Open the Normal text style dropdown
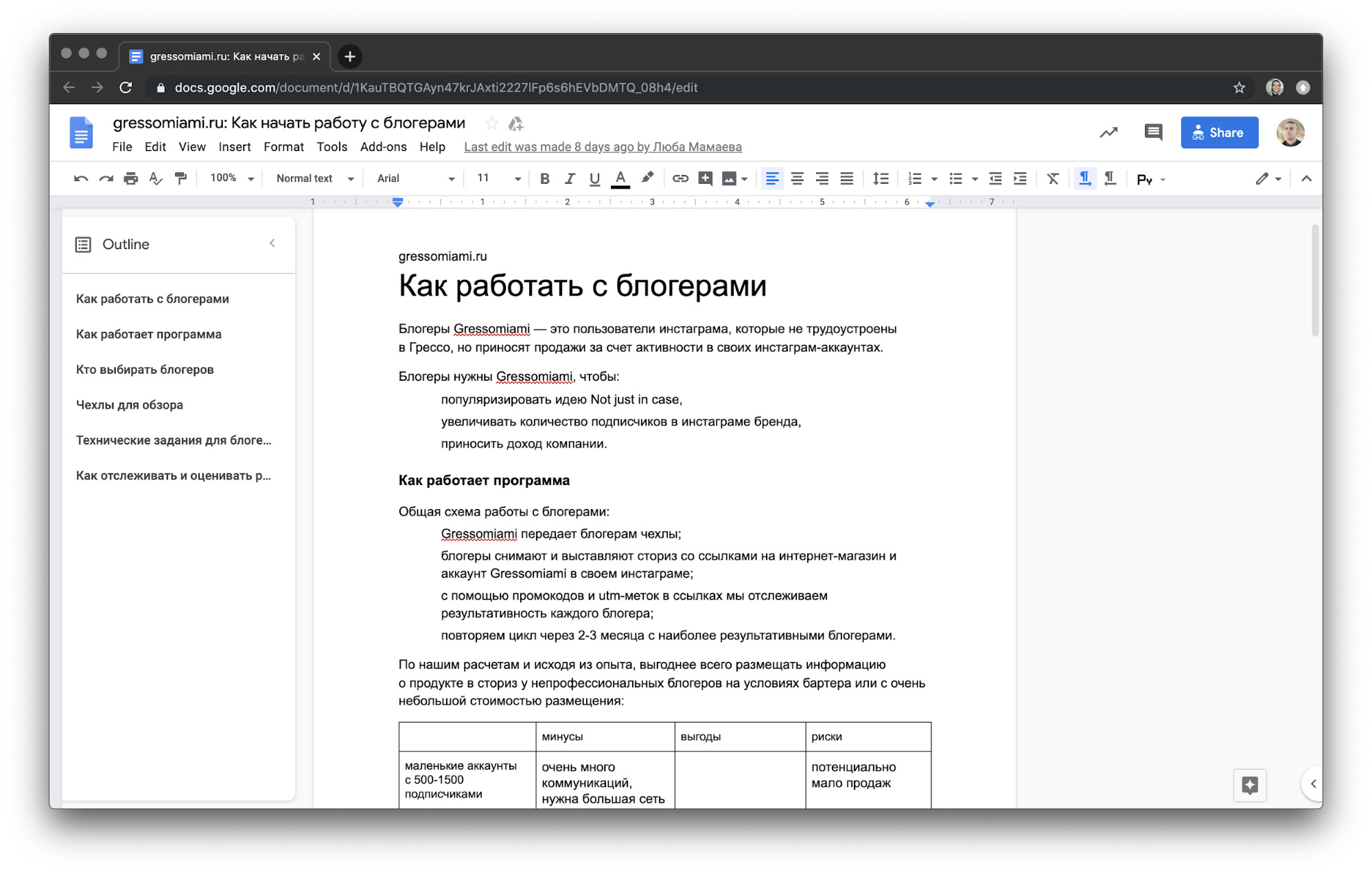The height and width of the screenshot is (874, 1372). [x=315, y=178]
